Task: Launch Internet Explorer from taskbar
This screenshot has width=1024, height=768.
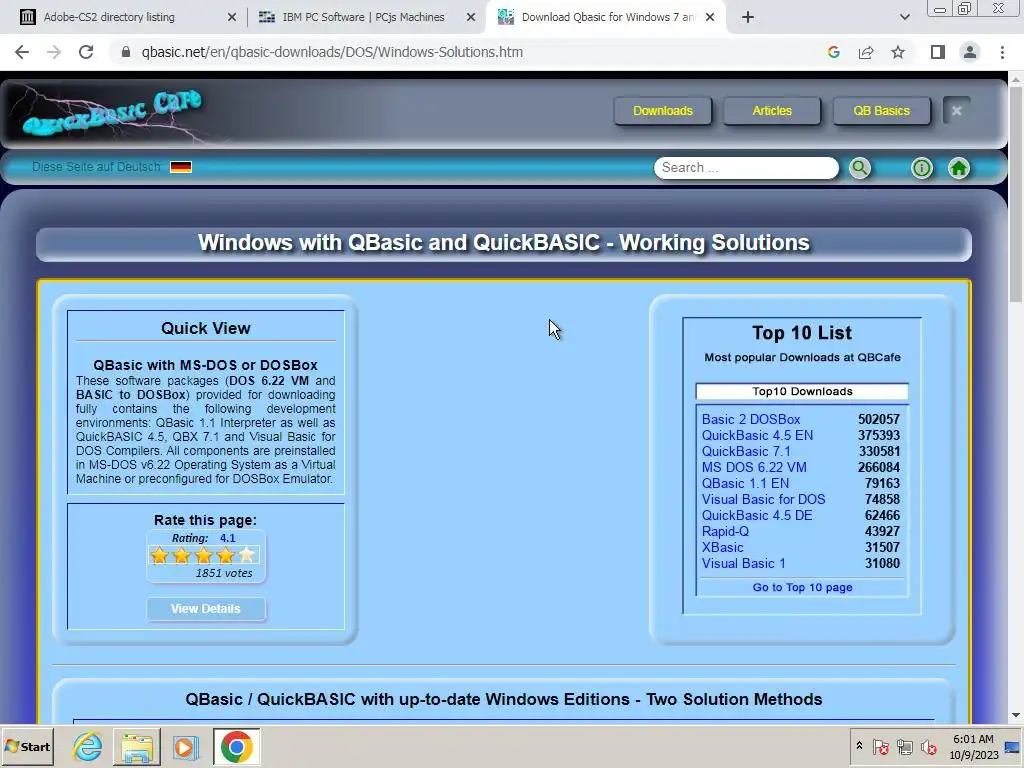Action: 88,746
